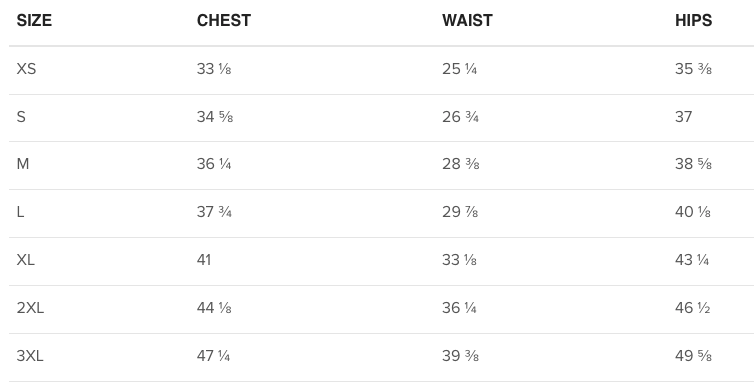Click hips value 46 ½ for 2XL
Viewport: 754px width, 382px height.
(692, 307)
